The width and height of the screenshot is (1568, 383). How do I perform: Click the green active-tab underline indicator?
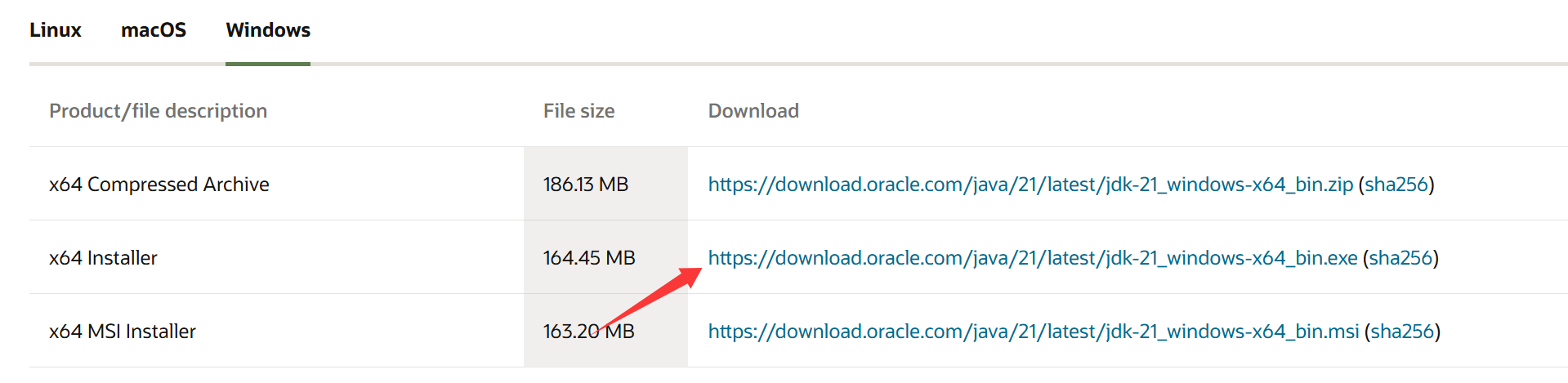[x=268, y=64]
